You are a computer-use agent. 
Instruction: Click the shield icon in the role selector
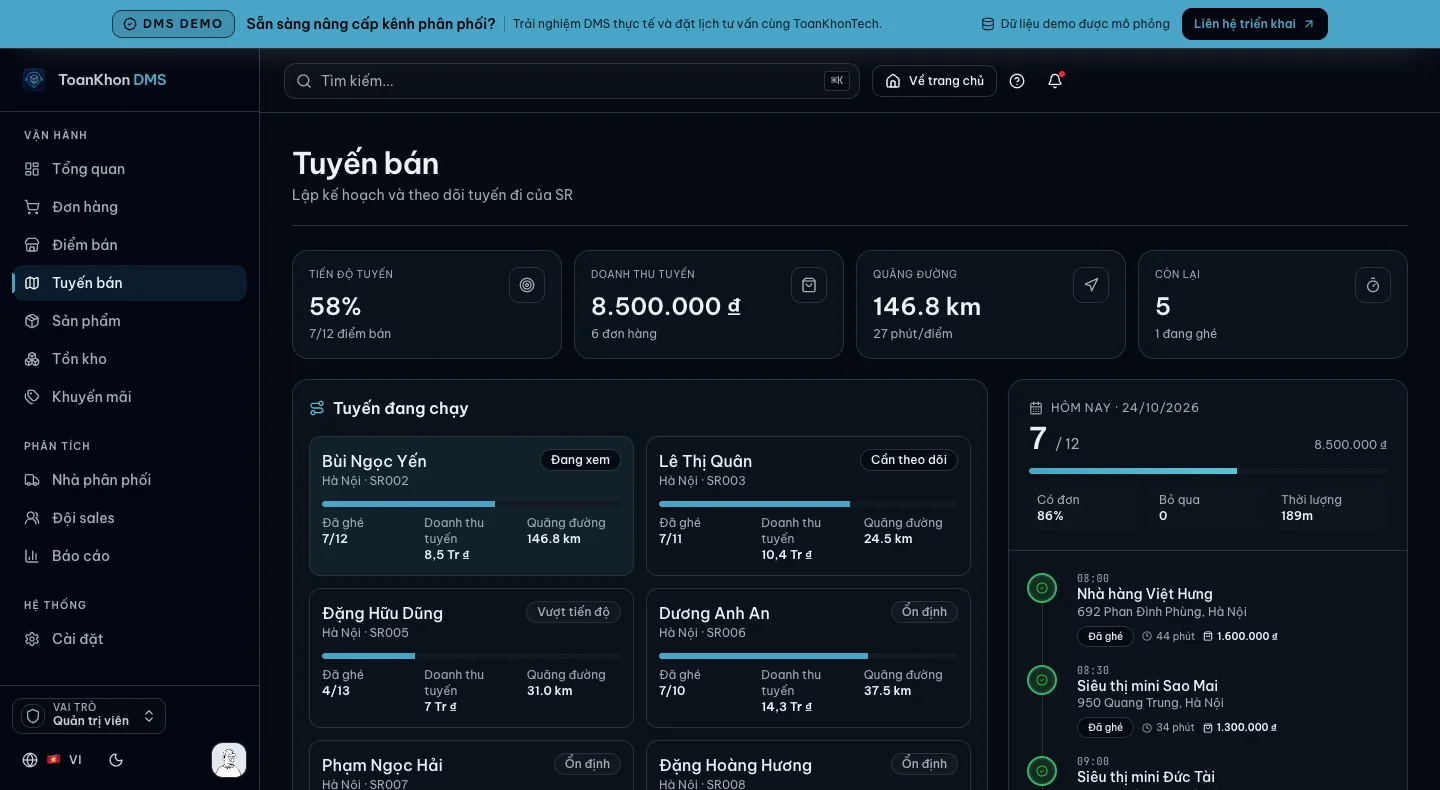(33, 716)
